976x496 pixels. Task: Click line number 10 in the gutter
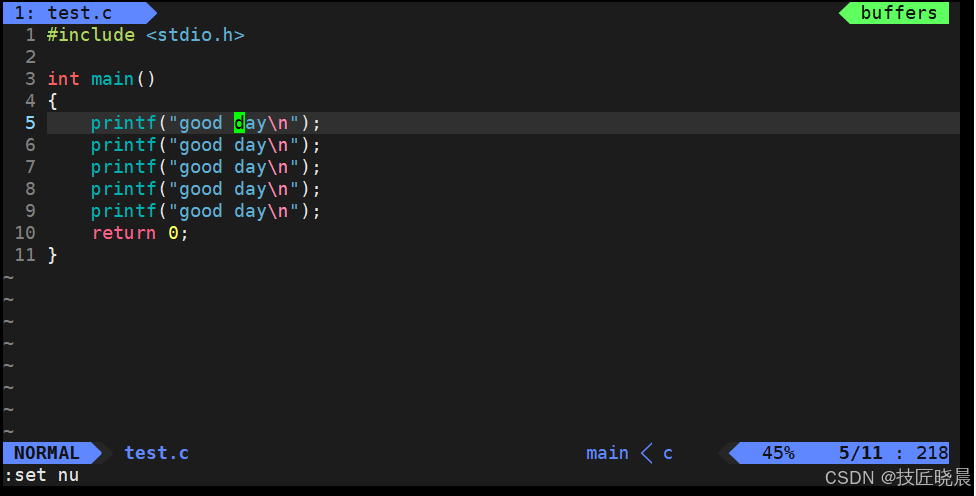point(25,233)
